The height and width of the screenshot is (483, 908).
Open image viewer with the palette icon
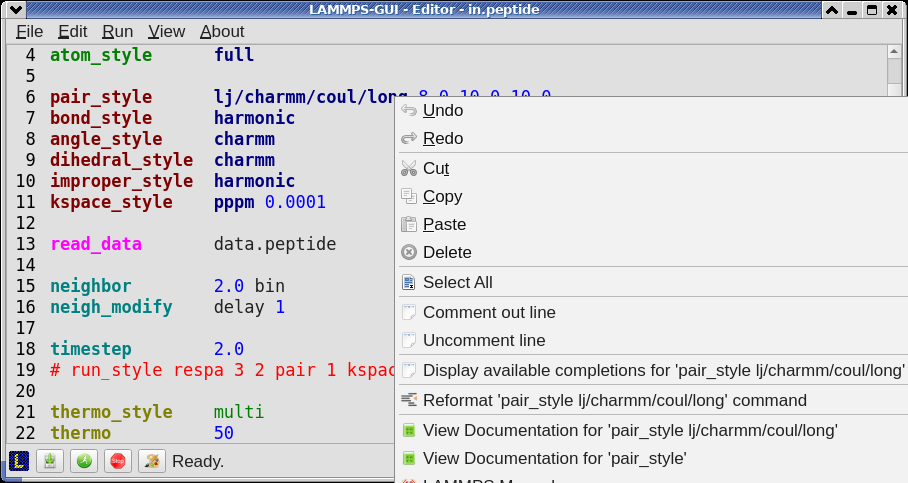(x=152, y=461)
